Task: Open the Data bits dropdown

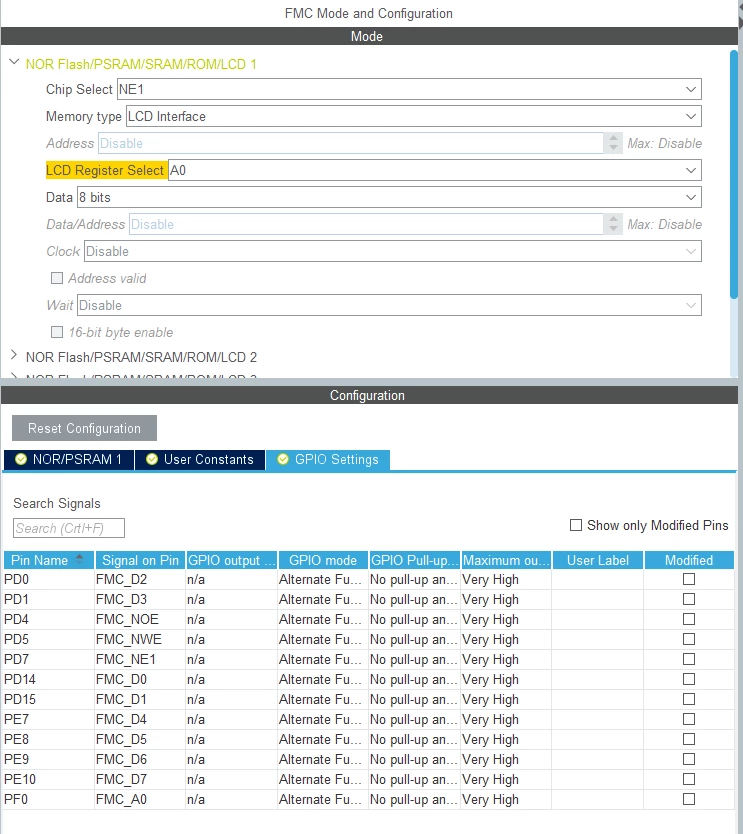Action: tap(389, 197)
